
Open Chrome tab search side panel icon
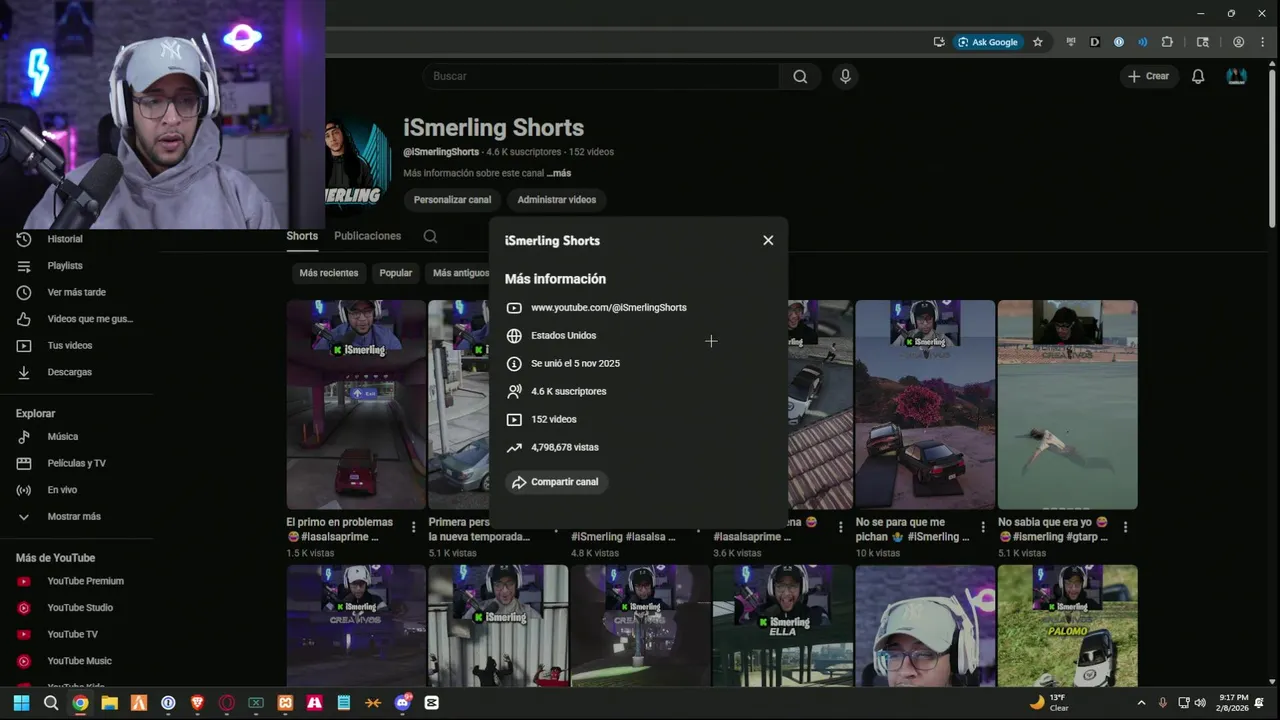point(1203,42)
